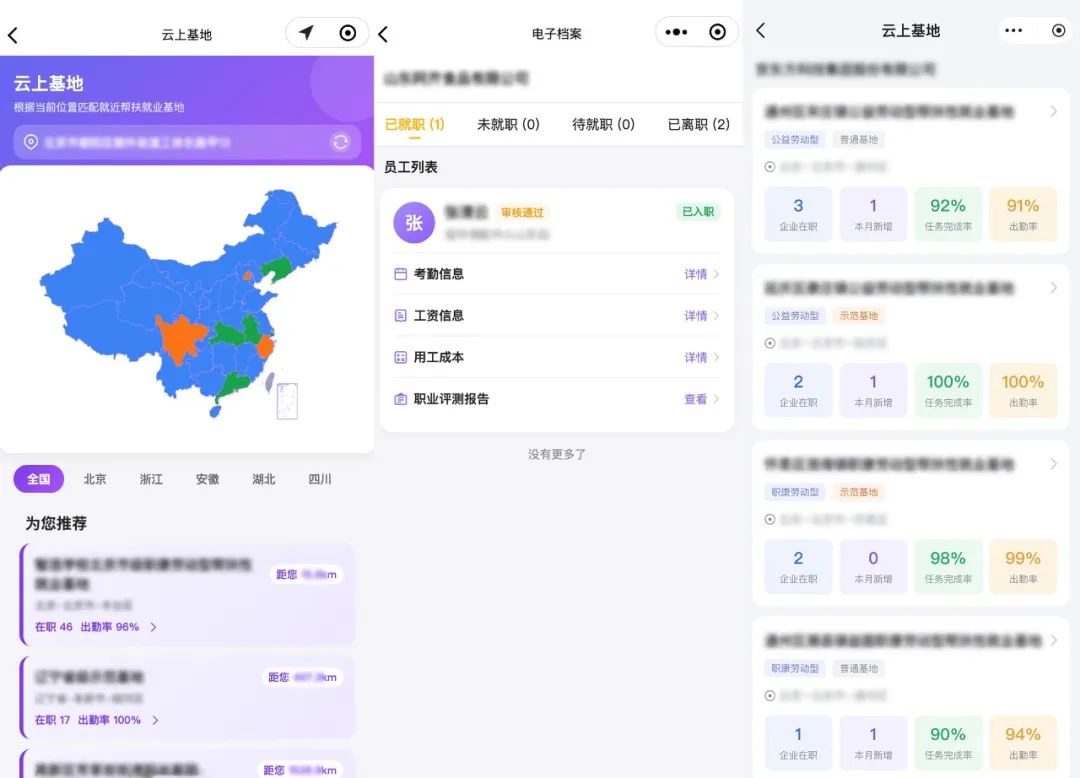Image resolution: width=1080 pixels, height=778 pixels.
Task: Click the icon beside 用工成本
Action: point(400,357)
